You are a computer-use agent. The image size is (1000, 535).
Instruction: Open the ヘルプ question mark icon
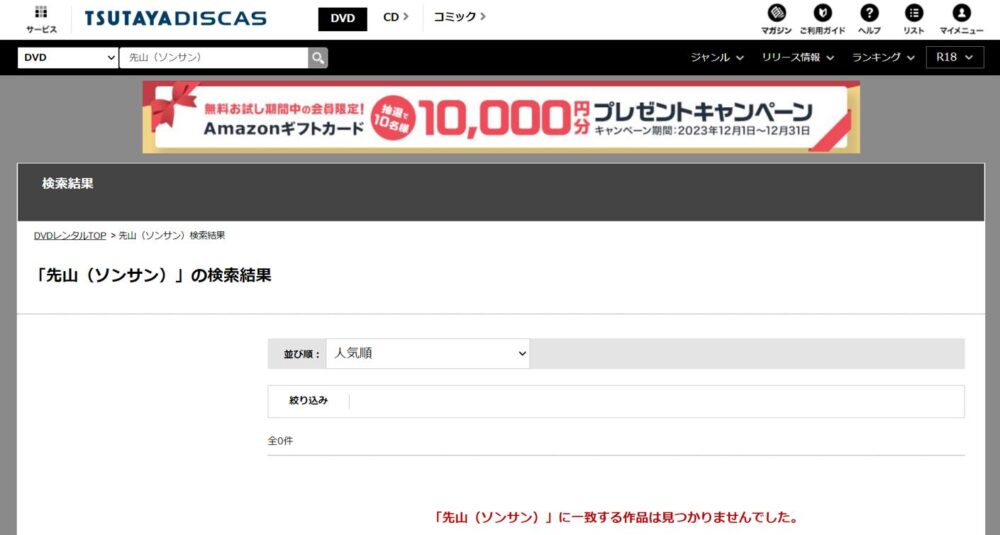pos(869,20)
